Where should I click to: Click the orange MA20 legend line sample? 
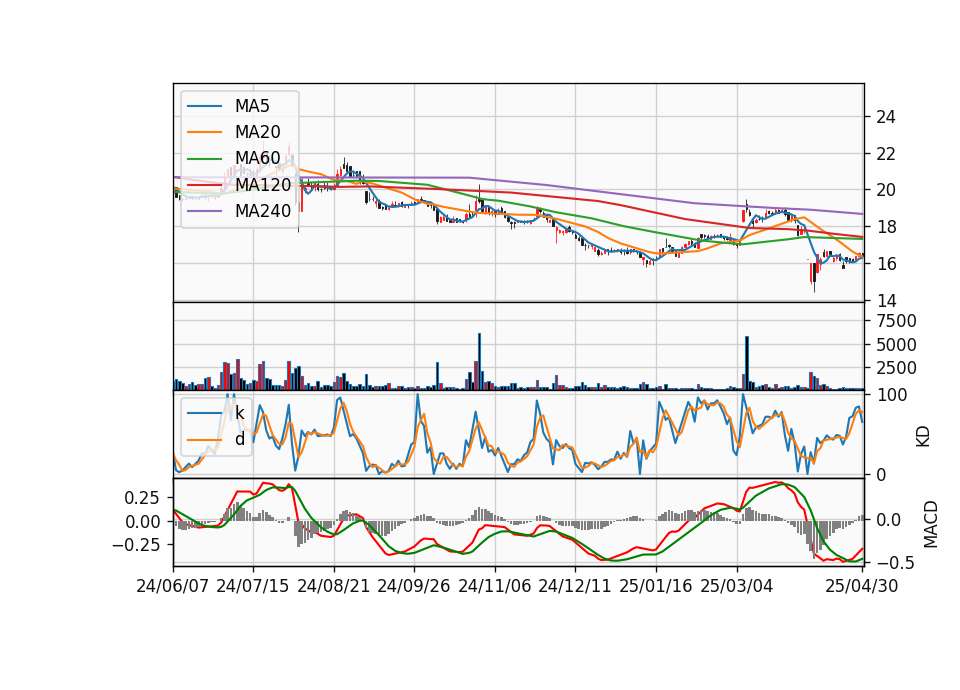[204, 132]
